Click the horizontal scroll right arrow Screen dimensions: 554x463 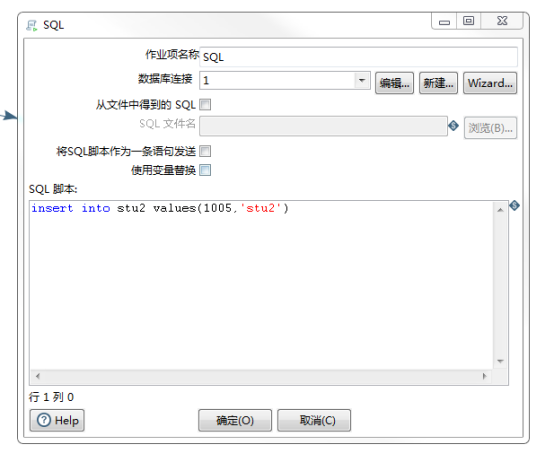(484, 376)
